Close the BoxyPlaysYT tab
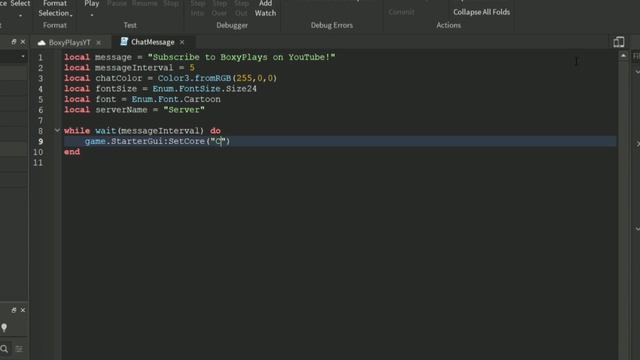This screenshot has height=360, width=640. pyautogui.click(x=98, y=42)
